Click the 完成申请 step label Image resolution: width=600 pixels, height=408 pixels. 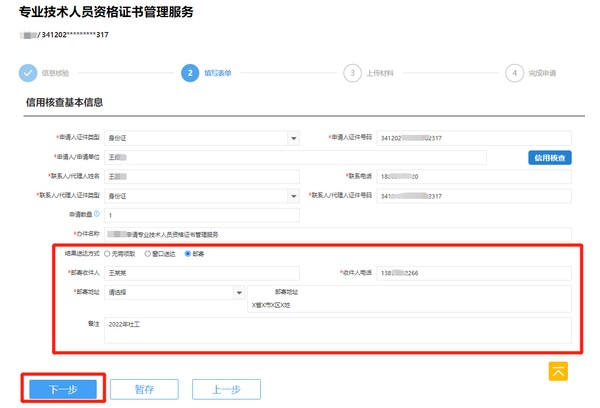tap(542, 73)
